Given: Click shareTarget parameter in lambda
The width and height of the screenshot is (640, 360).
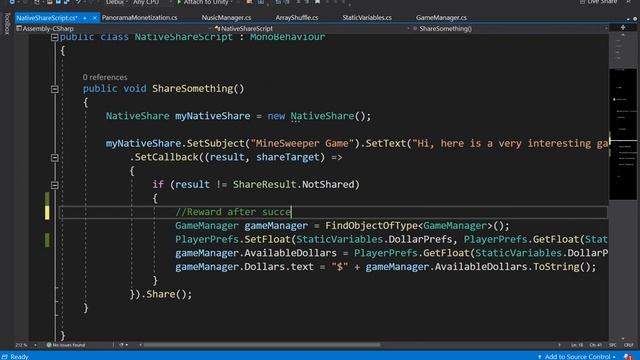Looking at the screenshot, I should [288, 157].
